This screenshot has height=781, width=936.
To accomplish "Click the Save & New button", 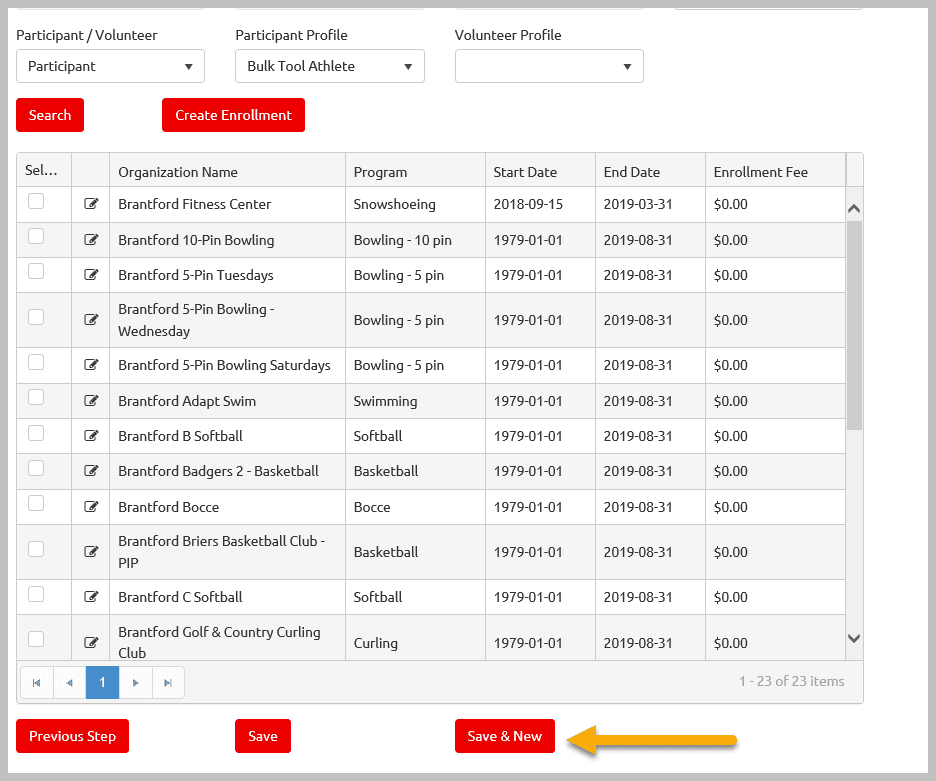I will click(504, 736).
